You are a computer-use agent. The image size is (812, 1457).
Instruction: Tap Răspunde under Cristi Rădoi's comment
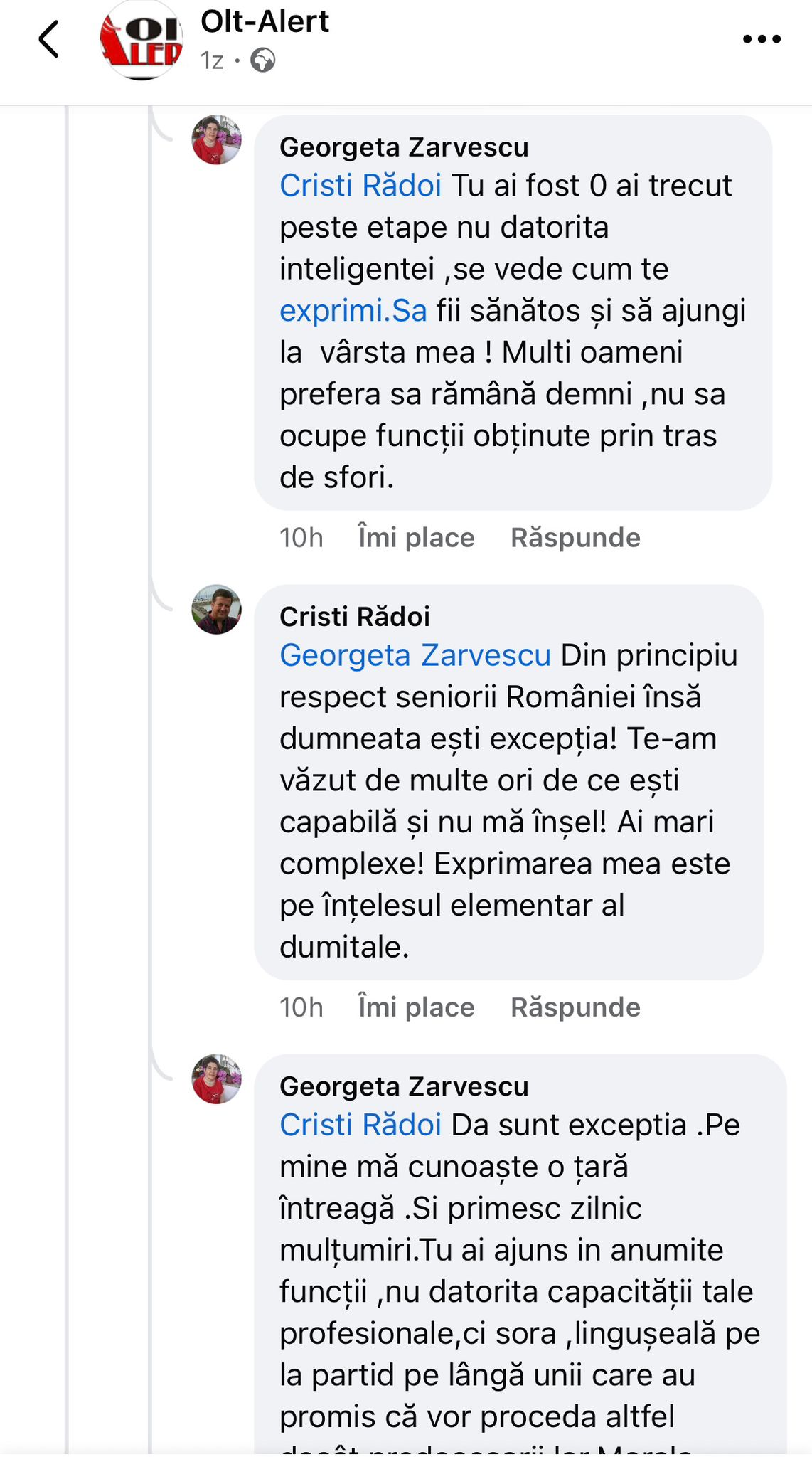tap(575, 1007)
